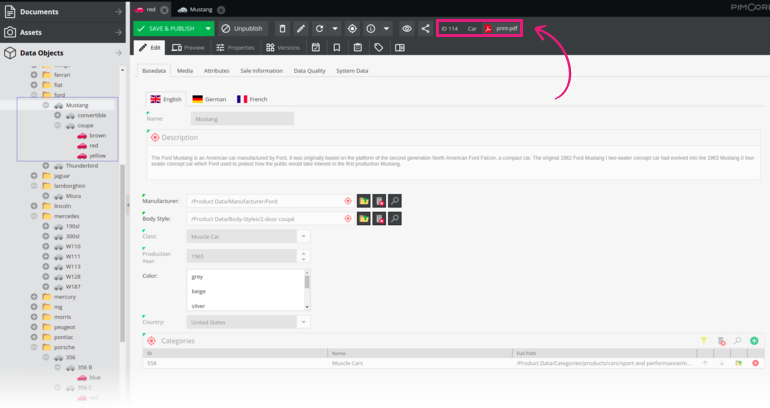770x408 pixels.
Task: Clear Manufacturer relation with delete icon
Action: point(379,201)
